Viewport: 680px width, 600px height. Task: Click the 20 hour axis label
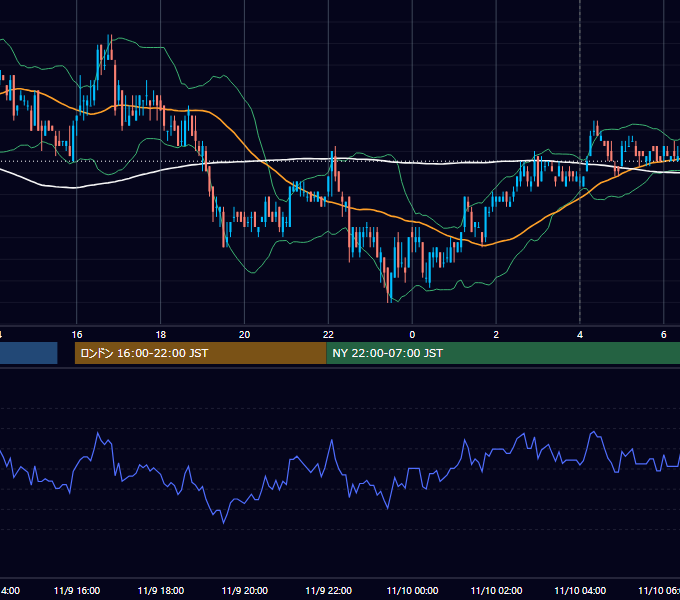pos(245,335)
